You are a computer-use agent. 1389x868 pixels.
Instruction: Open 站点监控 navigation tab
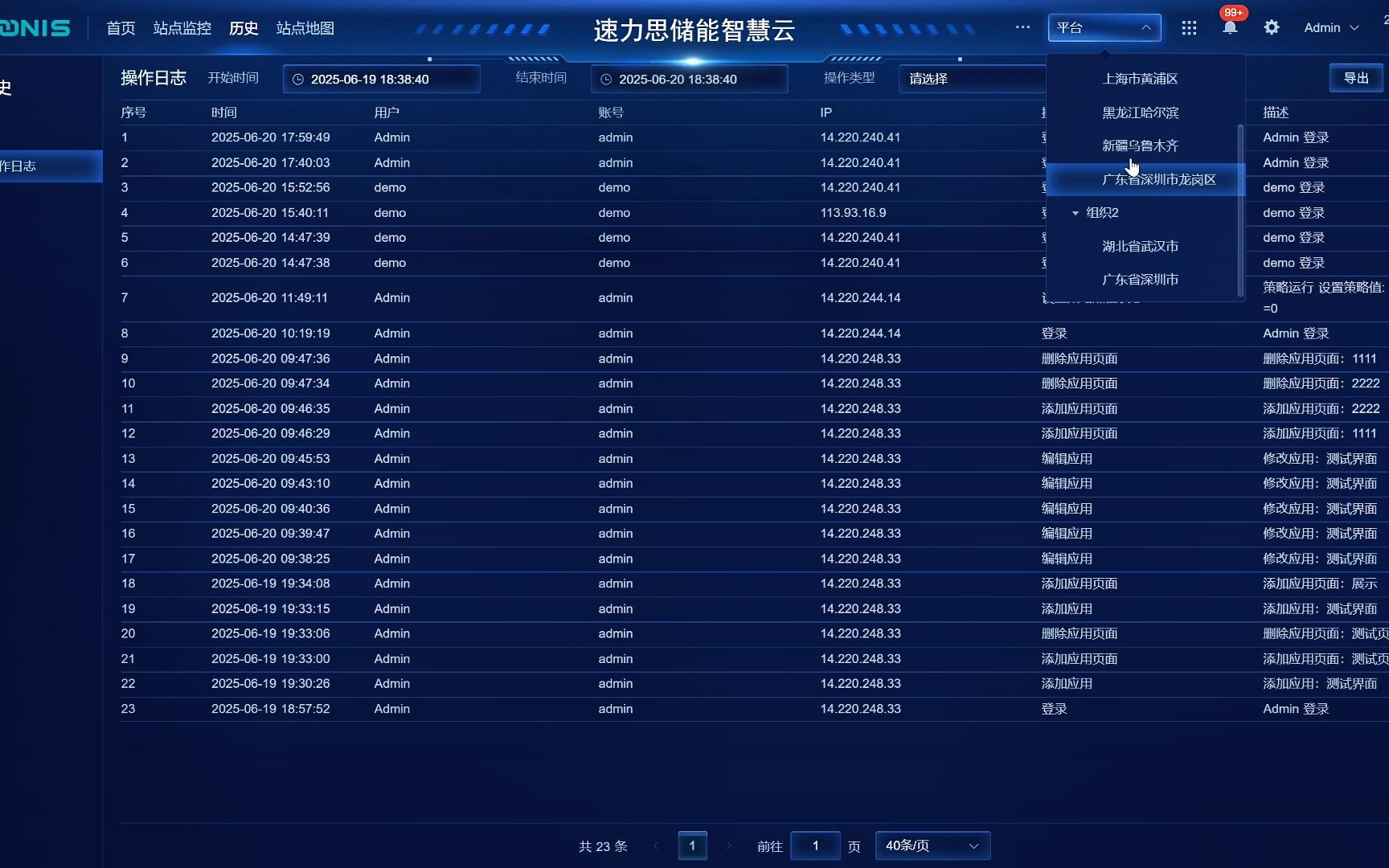182,28
